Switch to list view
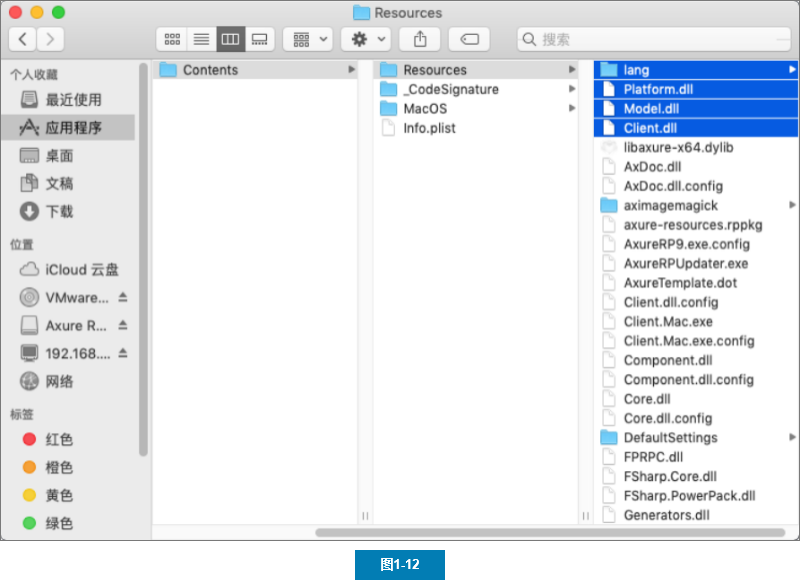The height and width of the screenshot is (580, 800). click(x=202, y=39)
